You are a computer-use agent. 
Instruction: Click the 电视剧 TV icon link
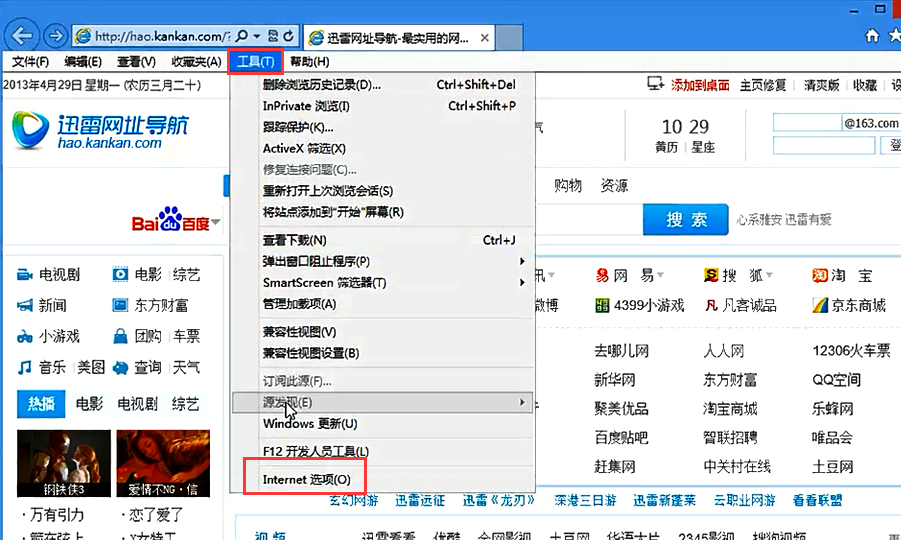pyautogui.click(x=24, y=275)
